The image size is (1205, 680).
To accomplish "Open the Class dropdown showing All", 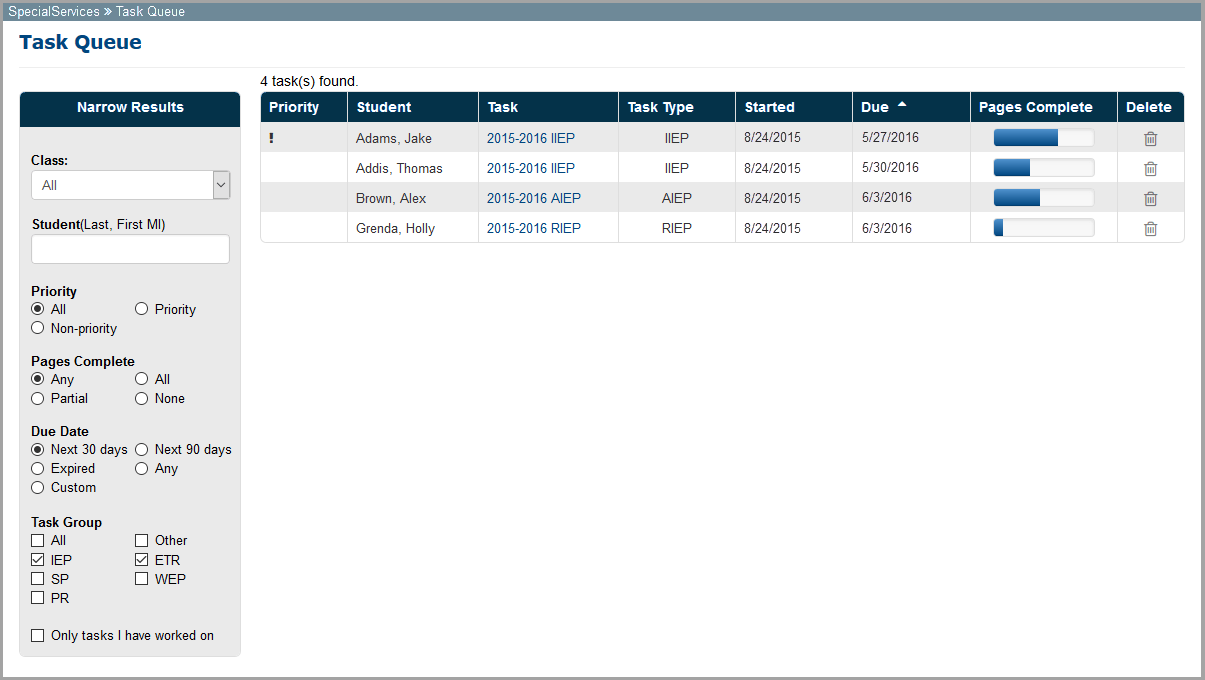I will (130, 185).
